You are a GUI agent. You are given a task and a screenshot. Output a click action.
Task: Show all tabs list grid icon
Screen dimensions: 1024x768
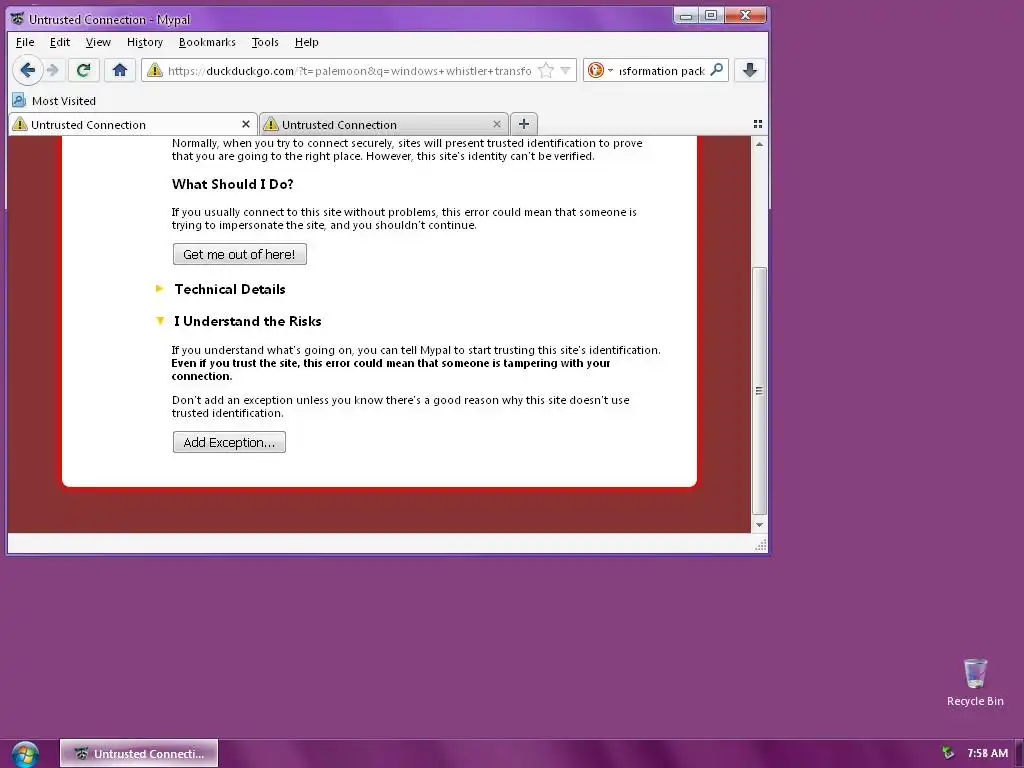coord(758,124)
